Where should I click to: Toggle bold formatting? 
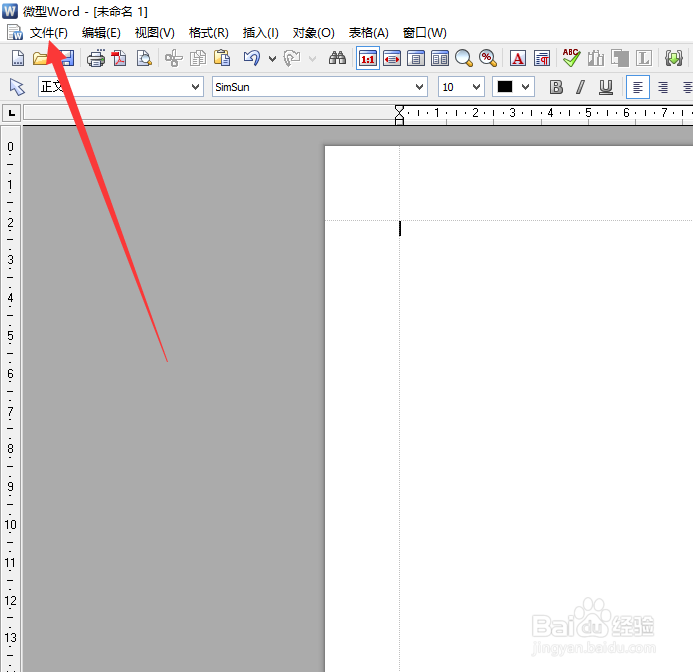(556, 87)
